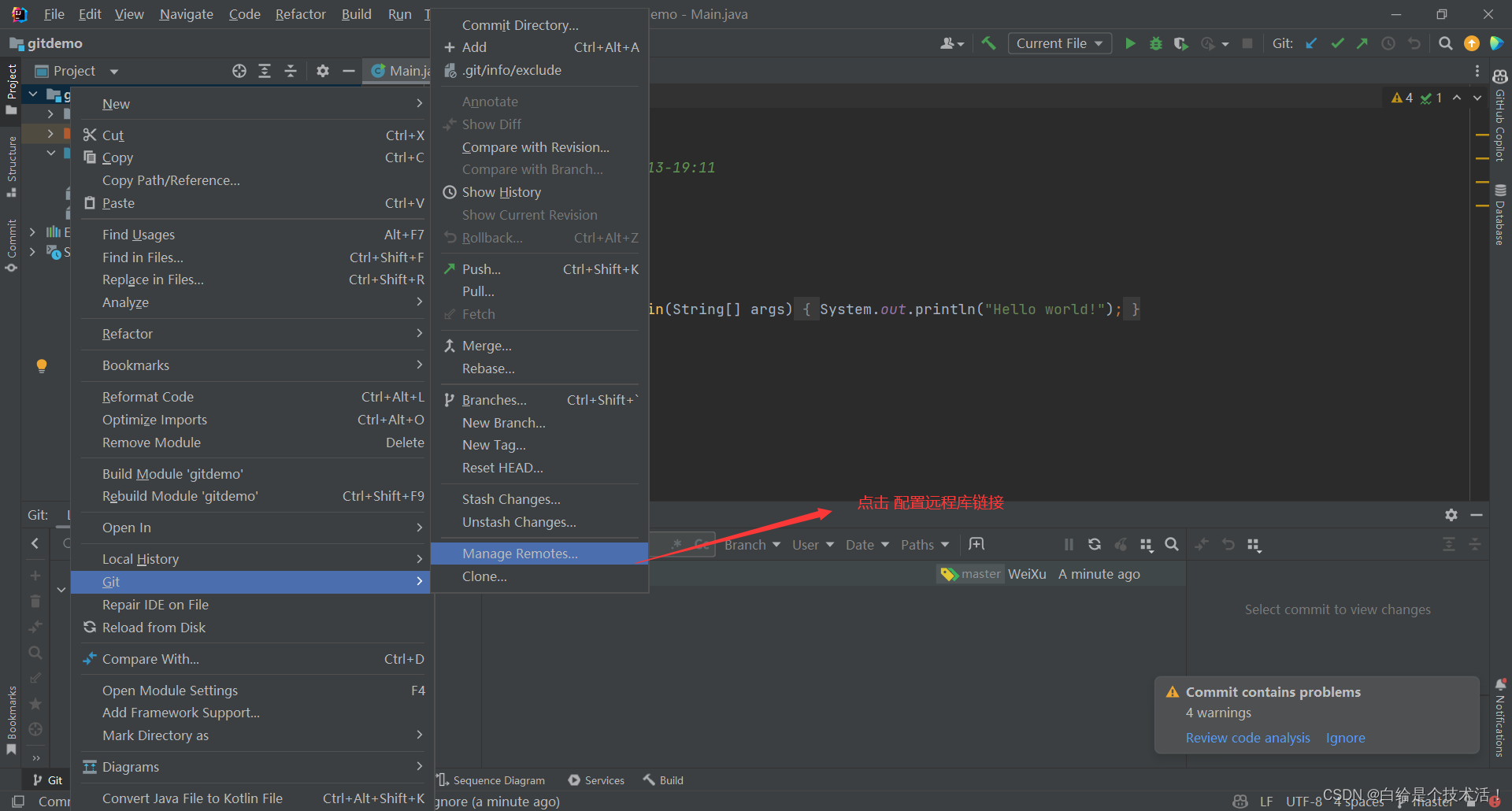Image resolution: width=1512 pixels, height=811 pixels.
Task: Select Stash Changes... menu entry
Action: coord(539,499)
